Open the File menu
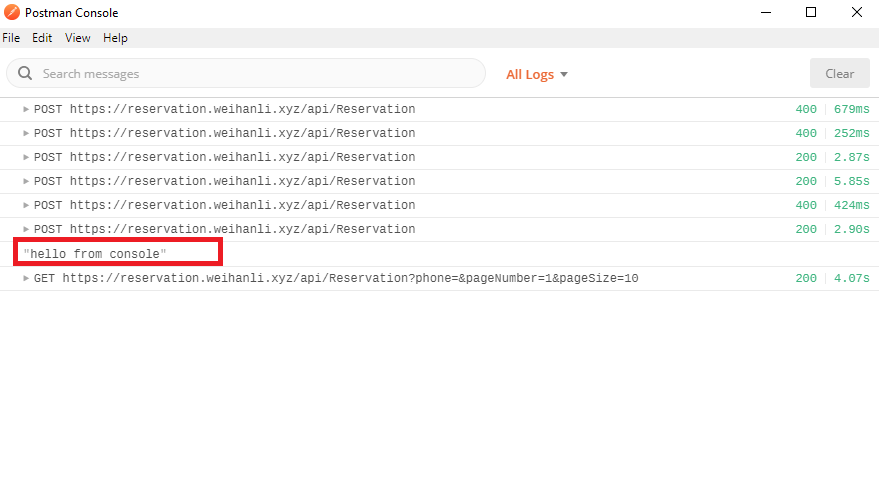The height and width of the screenshot is (493, 879). point(11,38)
